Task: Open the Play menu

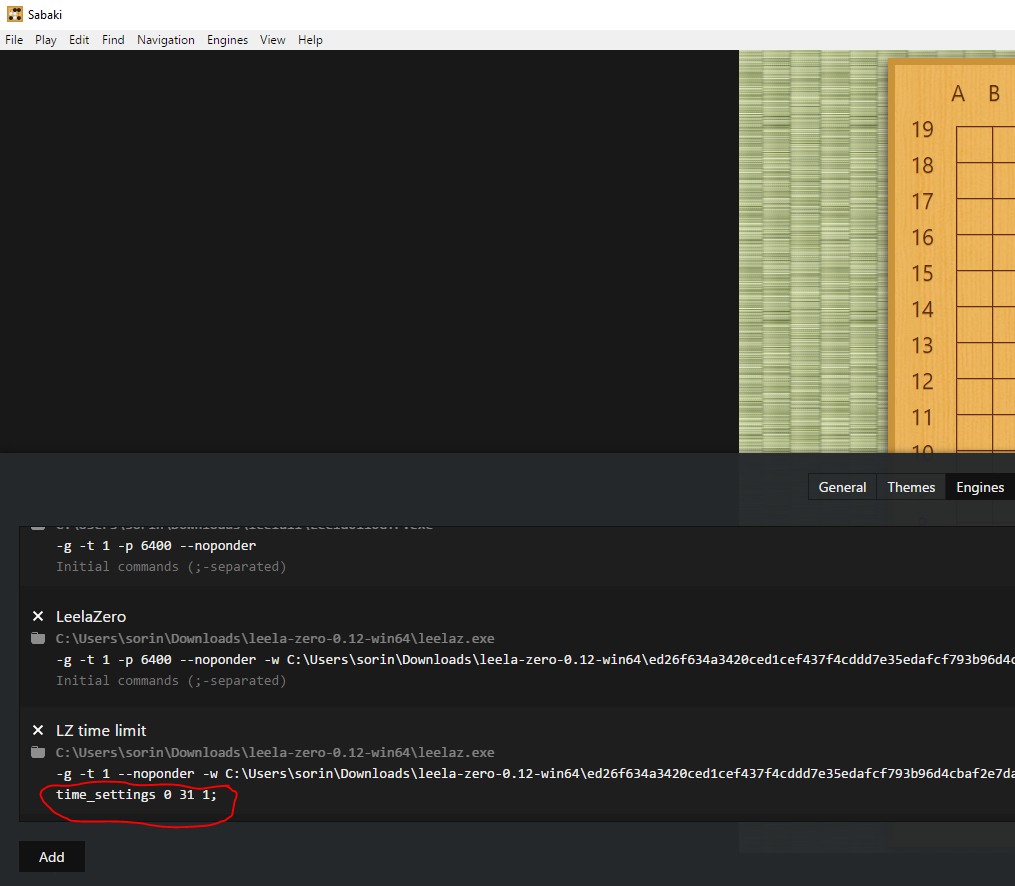Action: [45, 40]
